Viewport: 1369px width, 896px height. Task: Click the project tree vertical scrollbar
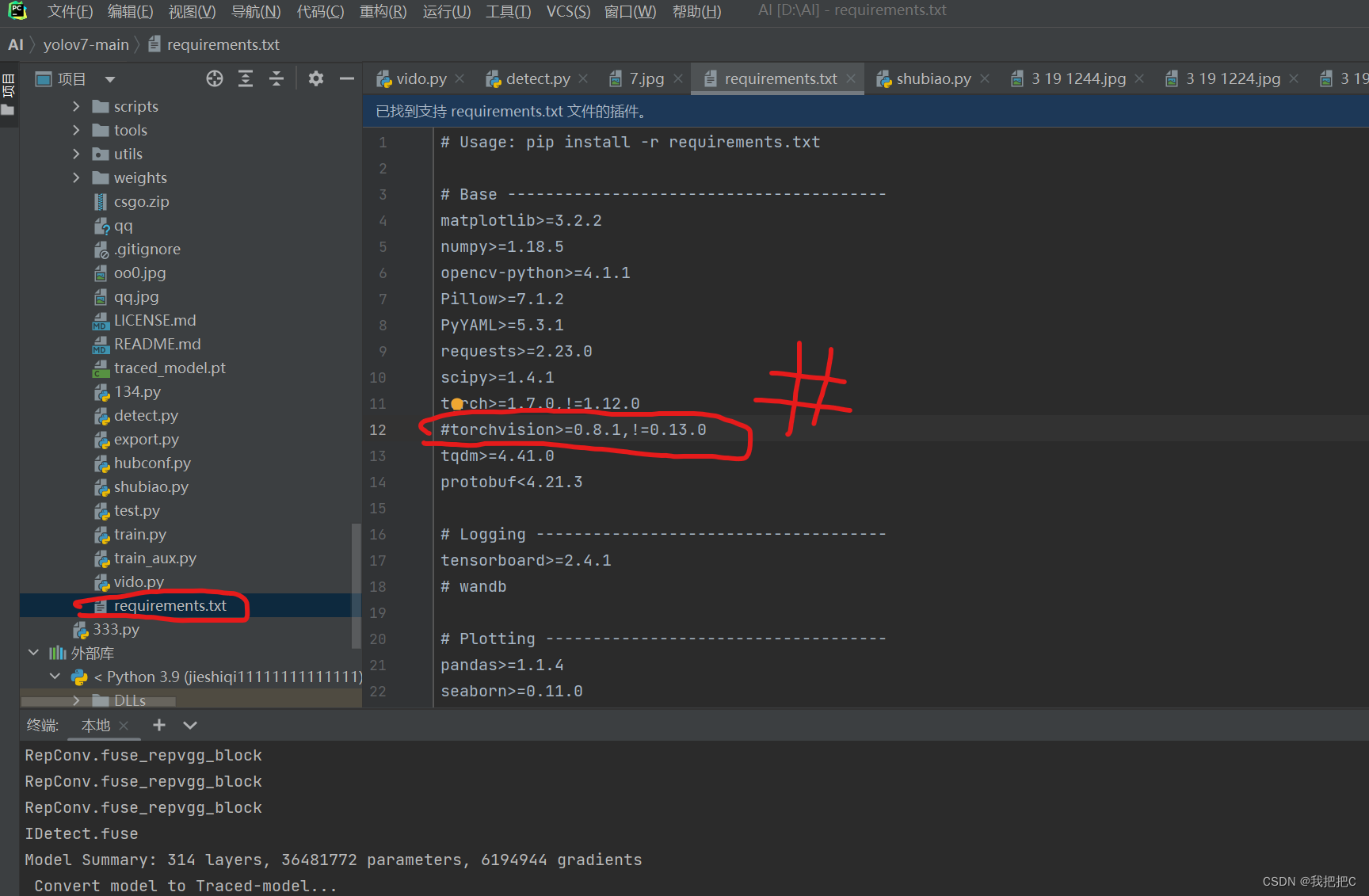357,585
